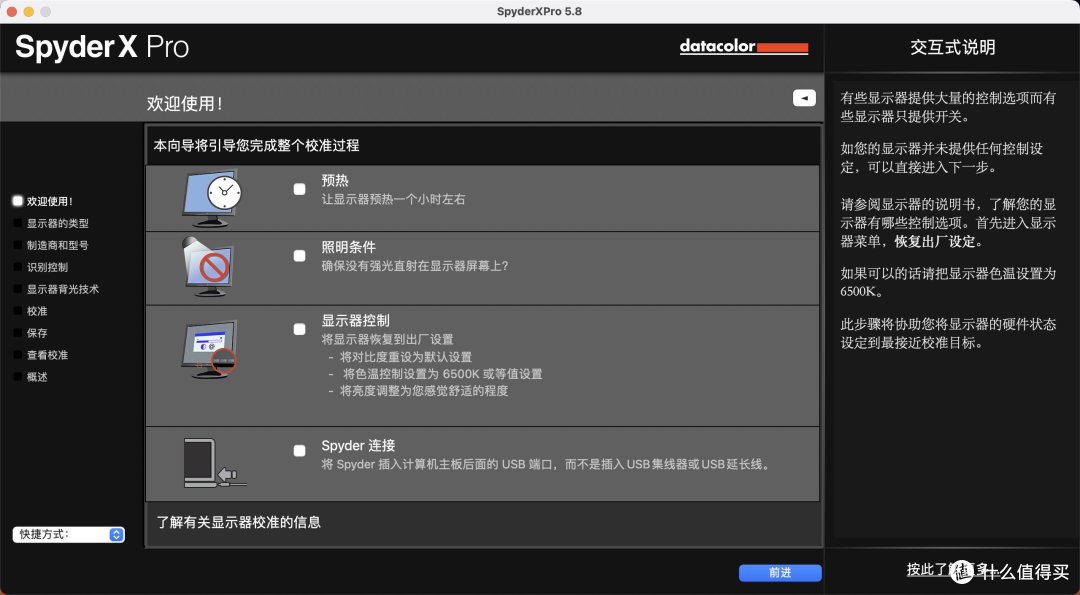Click the monitor with clock warm-up icon

pyautogui.click(x=212, y=198)
